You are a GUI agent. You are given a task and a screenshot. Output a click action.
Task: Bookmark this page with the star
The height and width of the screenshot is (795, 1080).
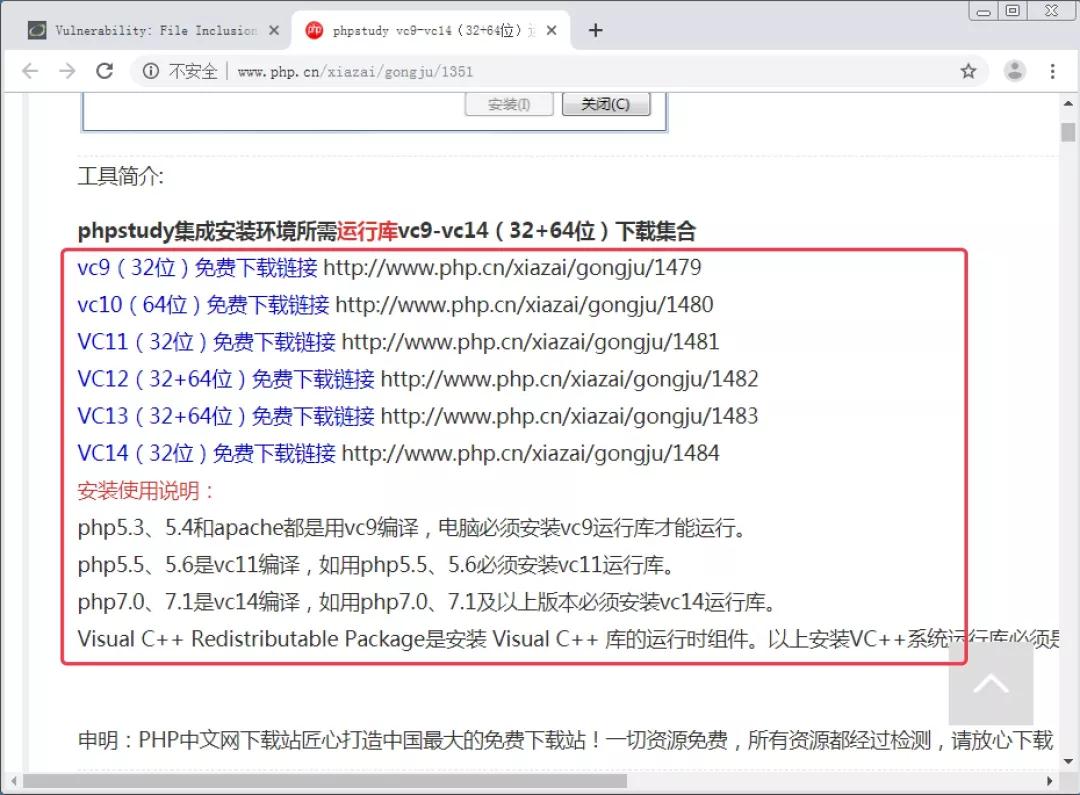[968, 71]
